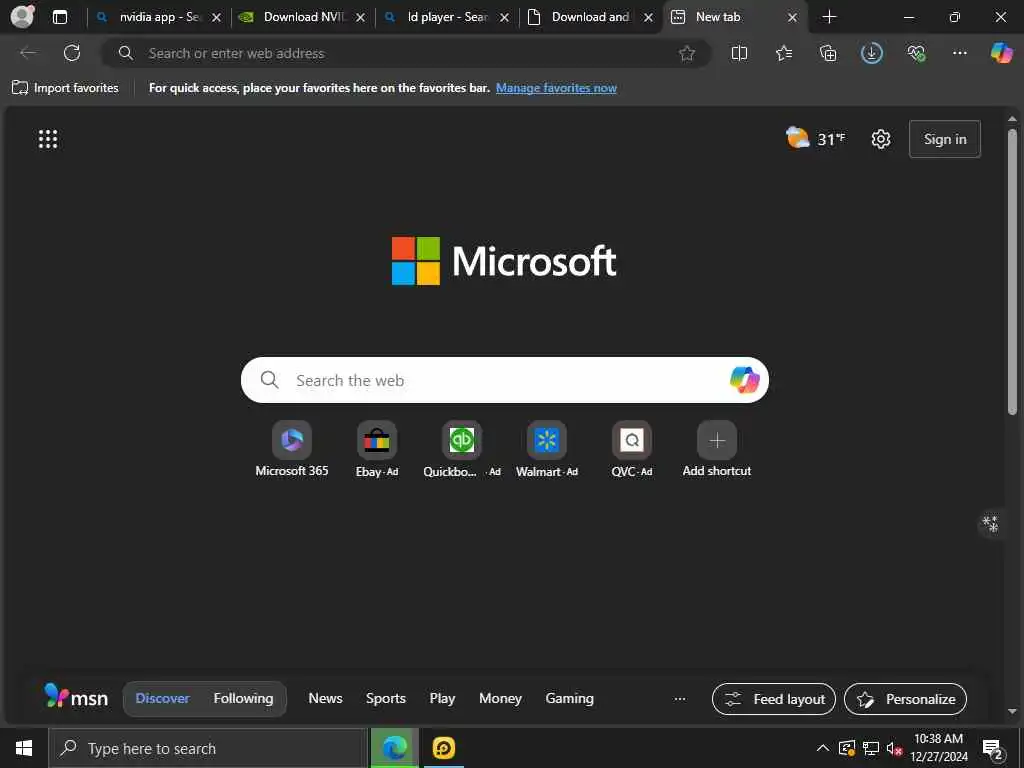Screen dimensions: 1024x768
Task: Open split screen view icon
Action: click(x=739, y=54)
